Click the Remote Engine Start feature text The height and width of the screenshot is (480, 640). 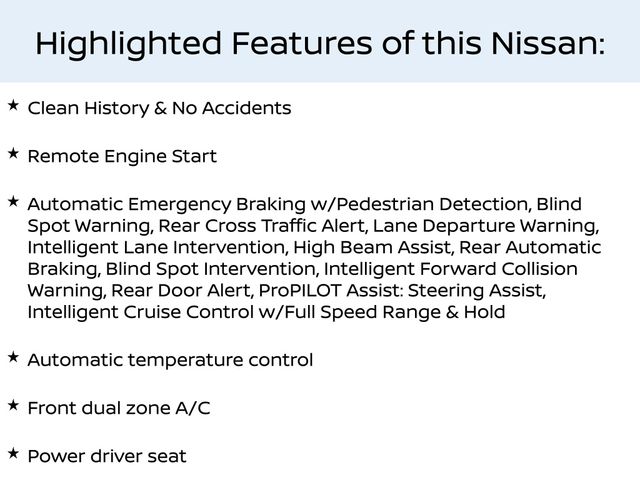coord(121,157)
